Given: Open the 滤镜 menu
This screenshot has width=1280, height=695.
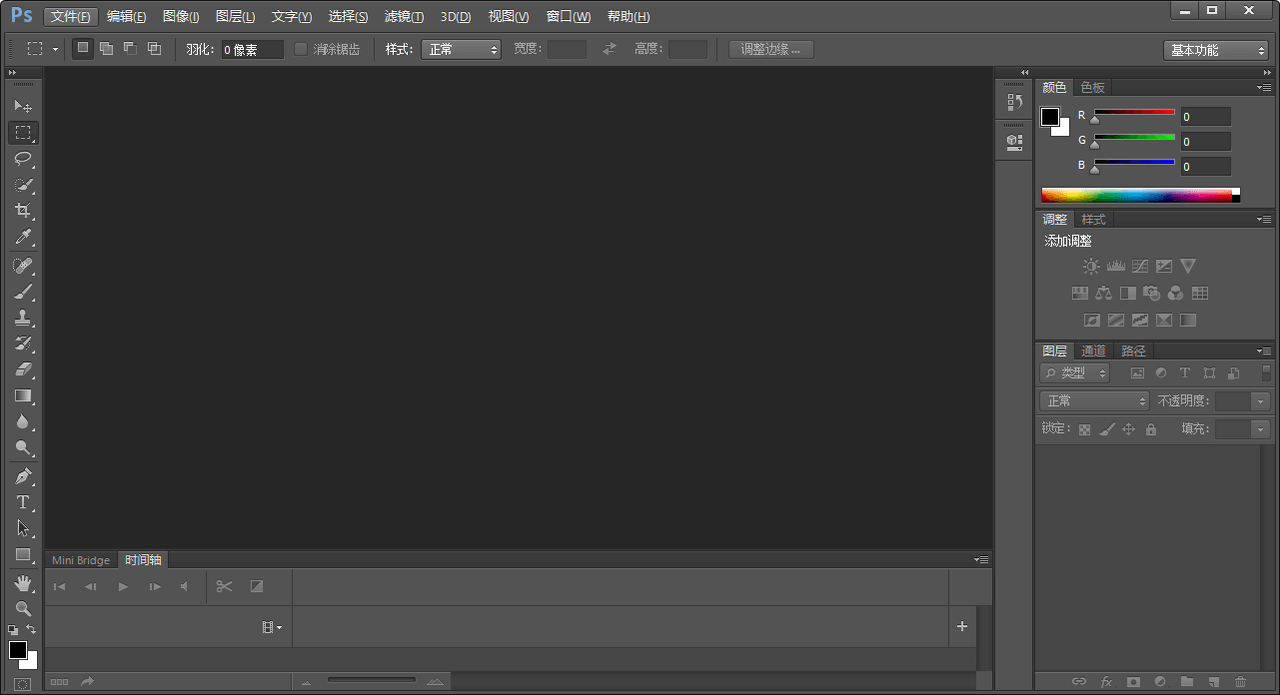Looking at the screenshot, I should point(404,16).
